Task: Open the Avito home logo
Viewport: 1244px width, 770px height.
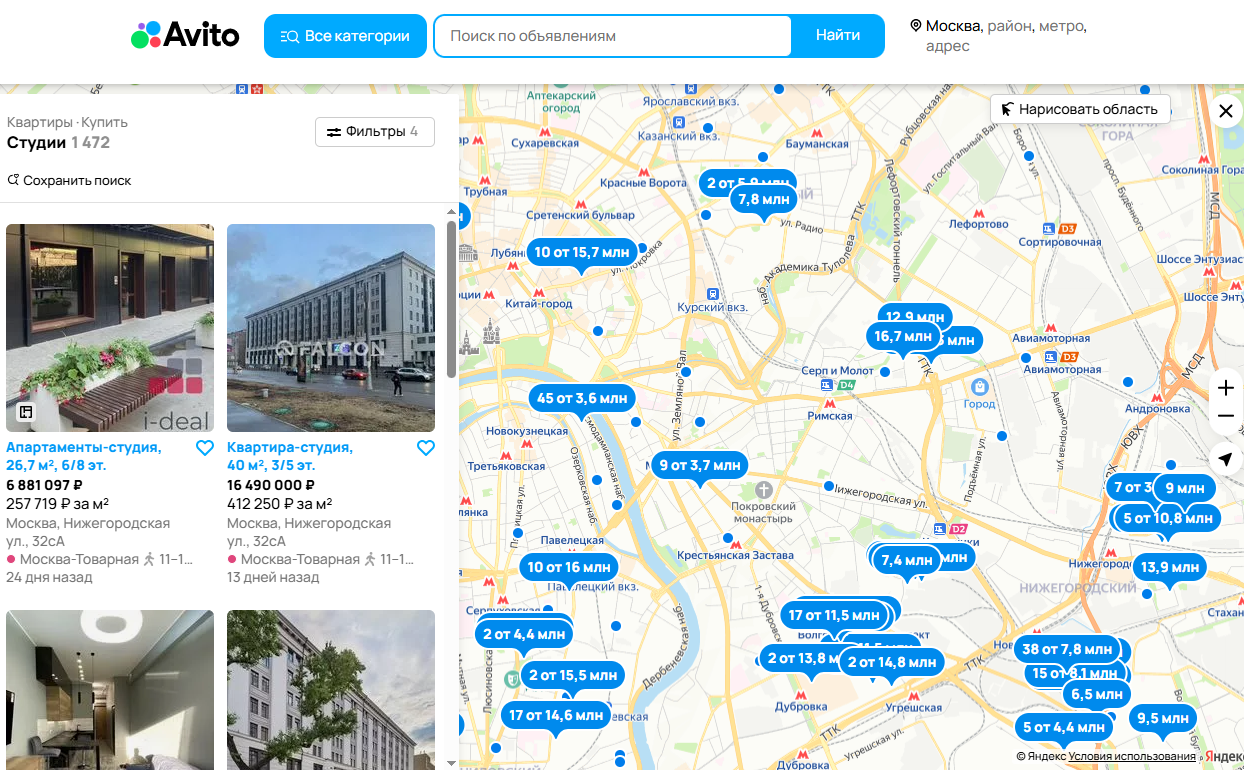Action: click(185, 36)
